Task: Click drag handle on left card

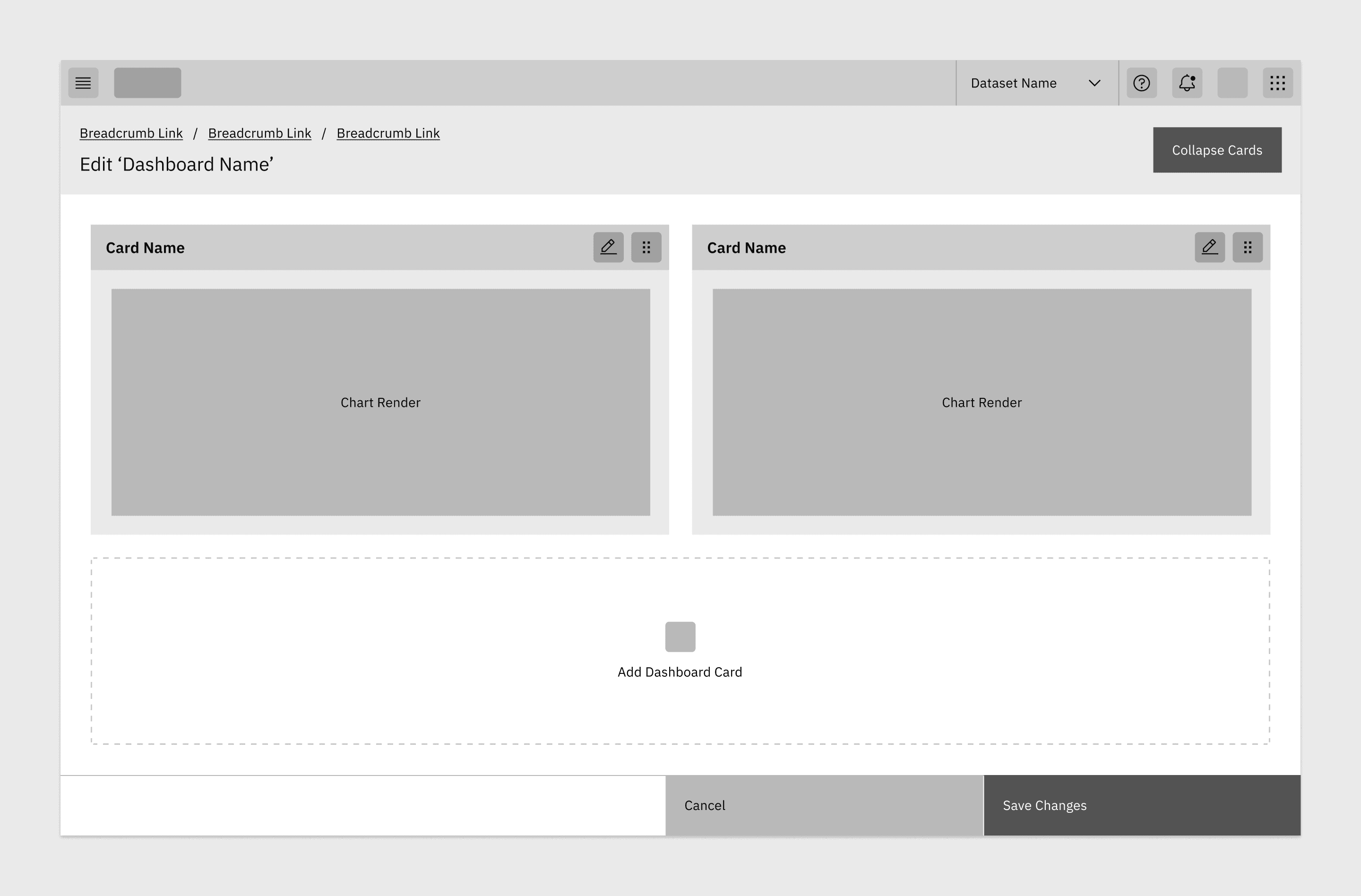Action: [646, 247]
